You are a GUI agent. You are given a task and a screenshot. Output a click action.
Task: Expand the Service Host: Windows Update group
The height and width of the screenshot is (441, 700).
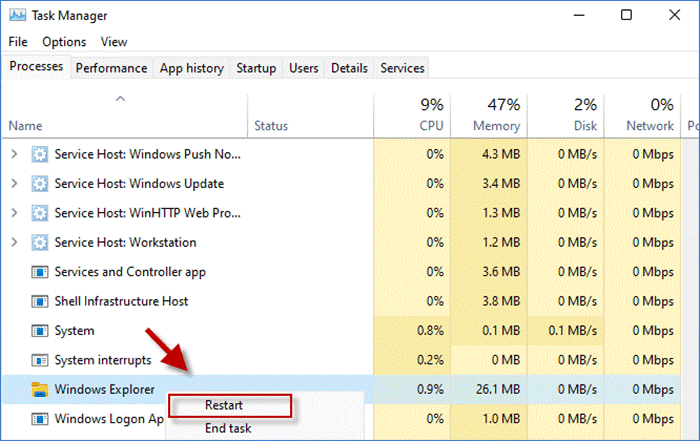[14, 184]
